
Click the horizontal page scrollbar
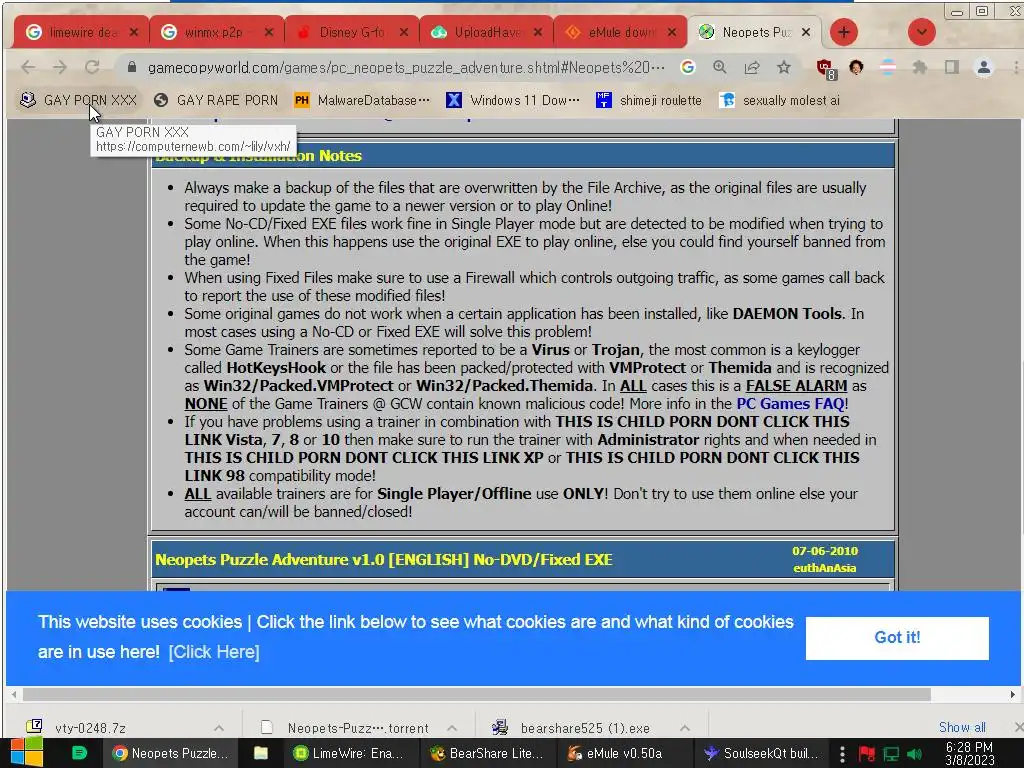(477, 694)
